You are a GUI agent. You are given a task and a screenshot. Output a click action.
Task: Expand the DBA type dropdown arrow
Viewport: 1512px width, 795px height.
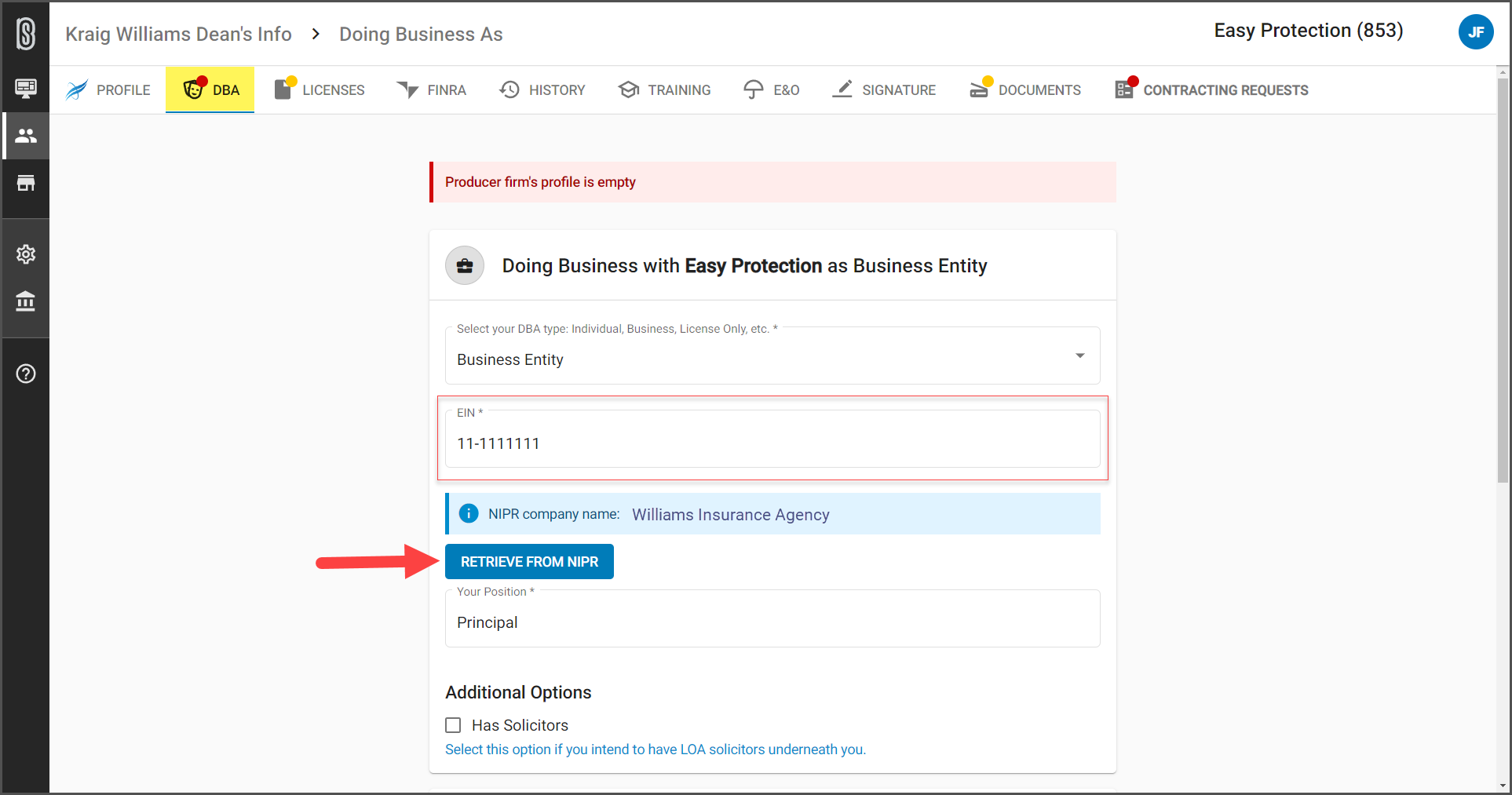pyautogui.click(x=1080, y=356)
